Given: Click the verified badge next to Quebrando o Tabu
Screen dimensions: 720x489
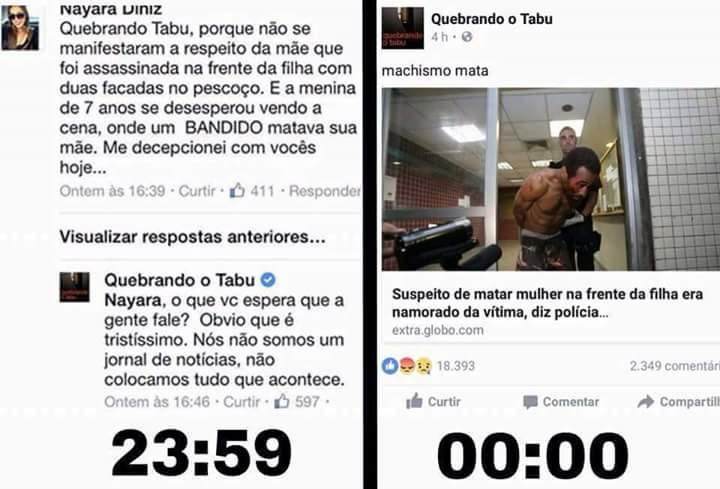Looking at the screenshot, I should click(x=268, y=280).
